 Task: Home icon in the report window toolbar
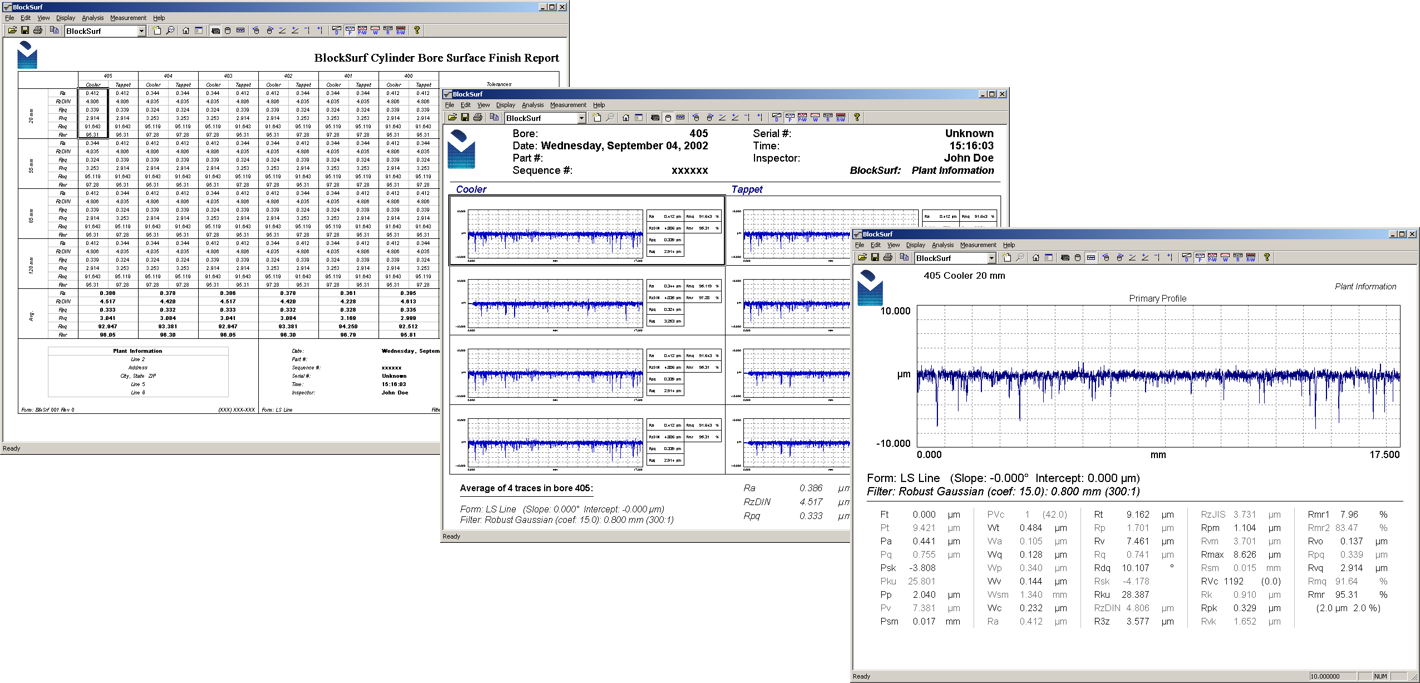click(186, 31)
